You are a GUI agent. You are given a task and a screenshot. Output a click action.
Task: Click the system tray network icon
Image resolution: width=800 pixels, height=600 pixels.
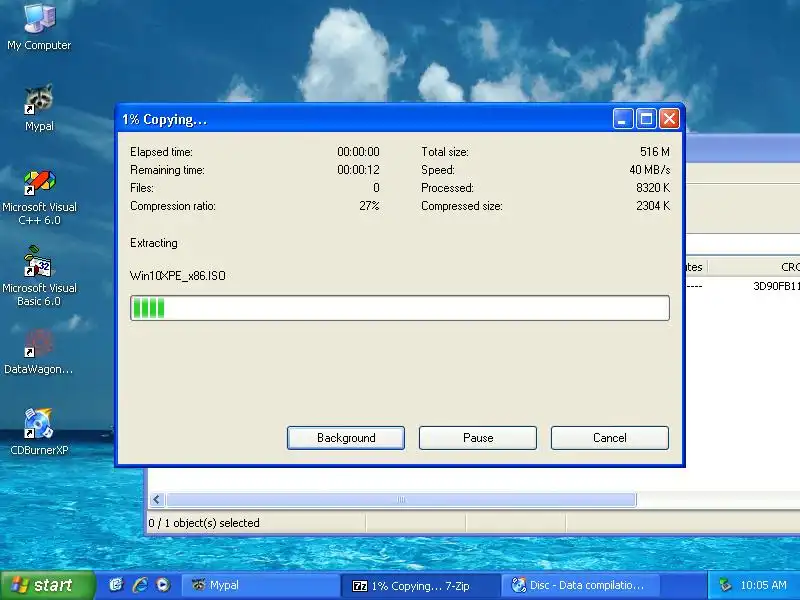pyautogui.click(x=725, y=585)
